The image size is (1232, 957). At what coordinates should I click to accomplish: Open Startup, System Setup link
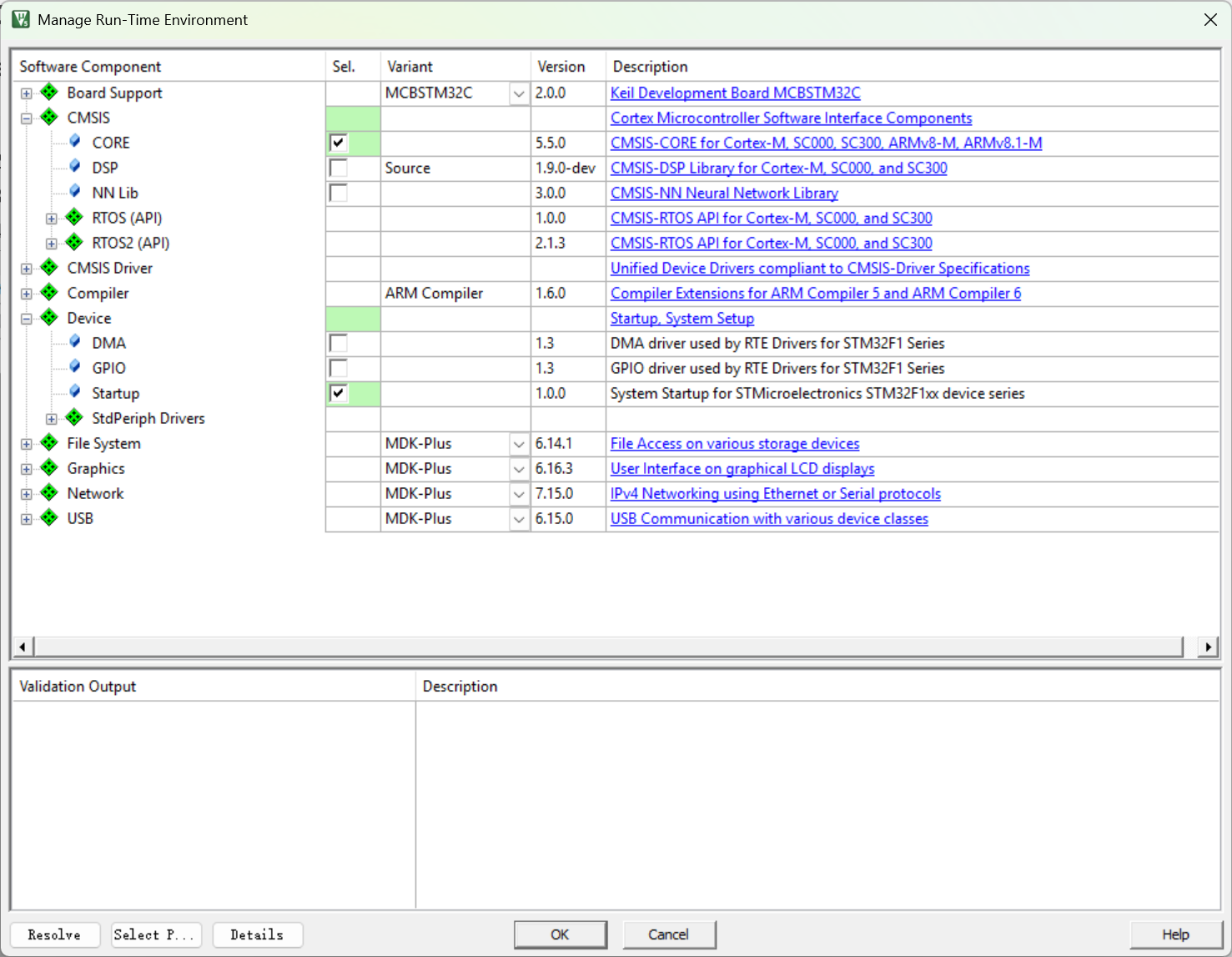click(x=681, y=318)
